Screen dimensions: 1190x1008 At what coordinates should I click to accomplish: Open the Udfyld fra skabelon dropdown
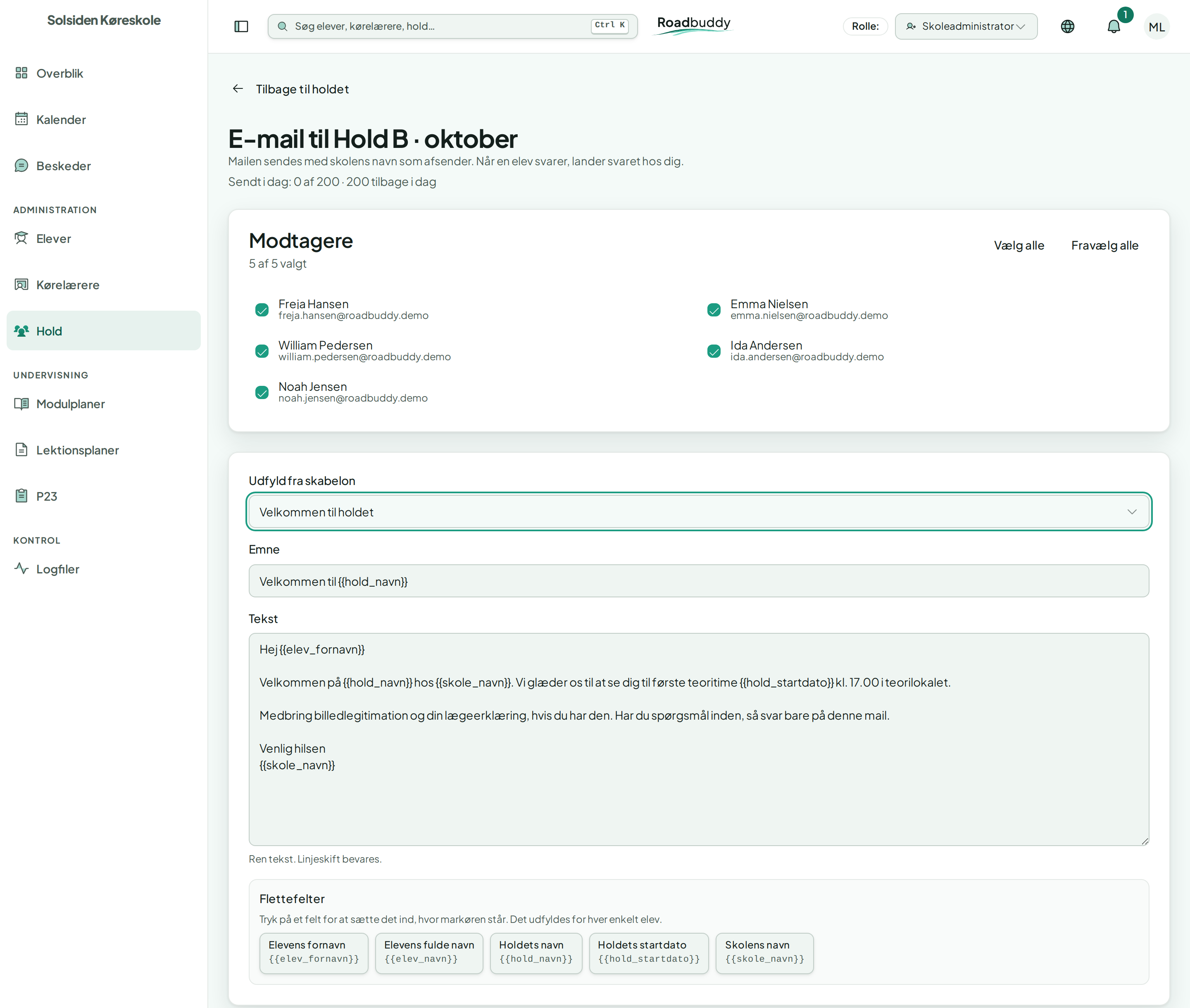pyautogui.click(x=698, y=511)
